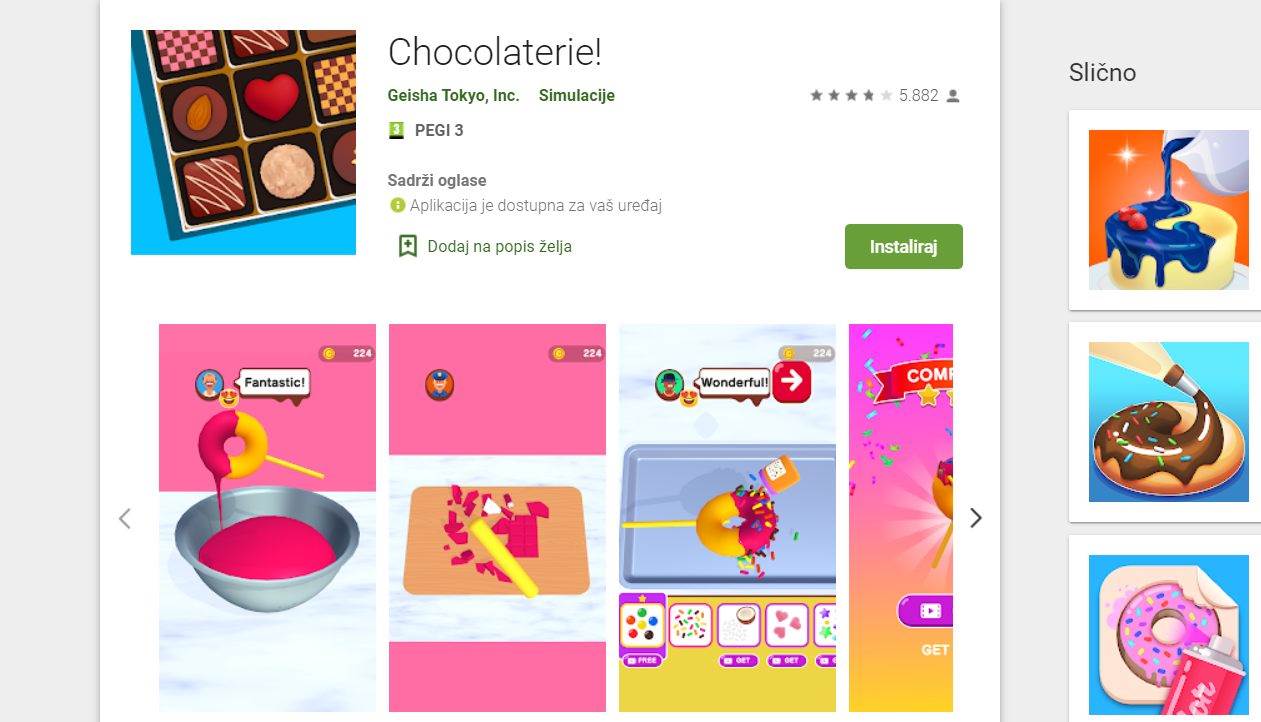1261x722 pixels.
Task: Open the Fantastic donut dipping screenshot
Action: pos(267,518)
